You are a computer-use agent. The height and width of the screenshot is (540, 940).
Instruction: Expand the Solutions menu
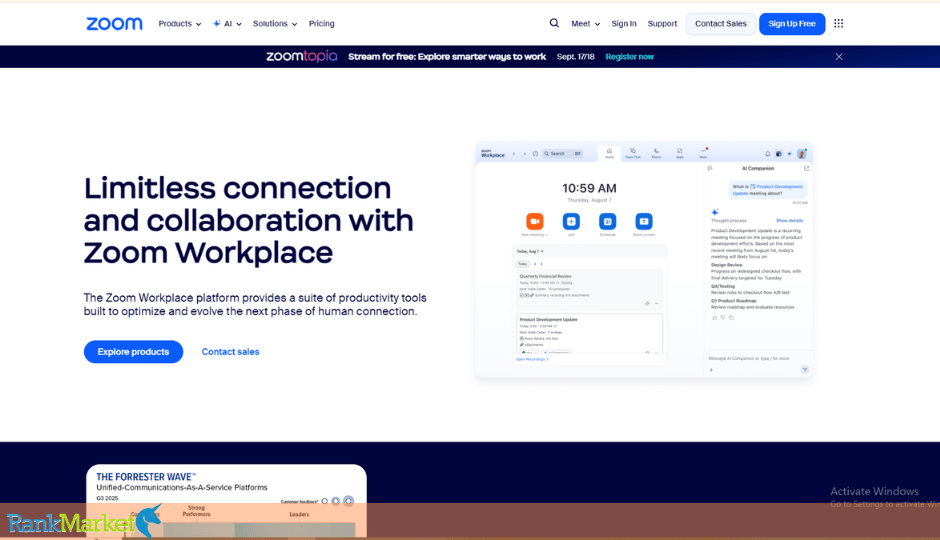(x=275, y=23)
